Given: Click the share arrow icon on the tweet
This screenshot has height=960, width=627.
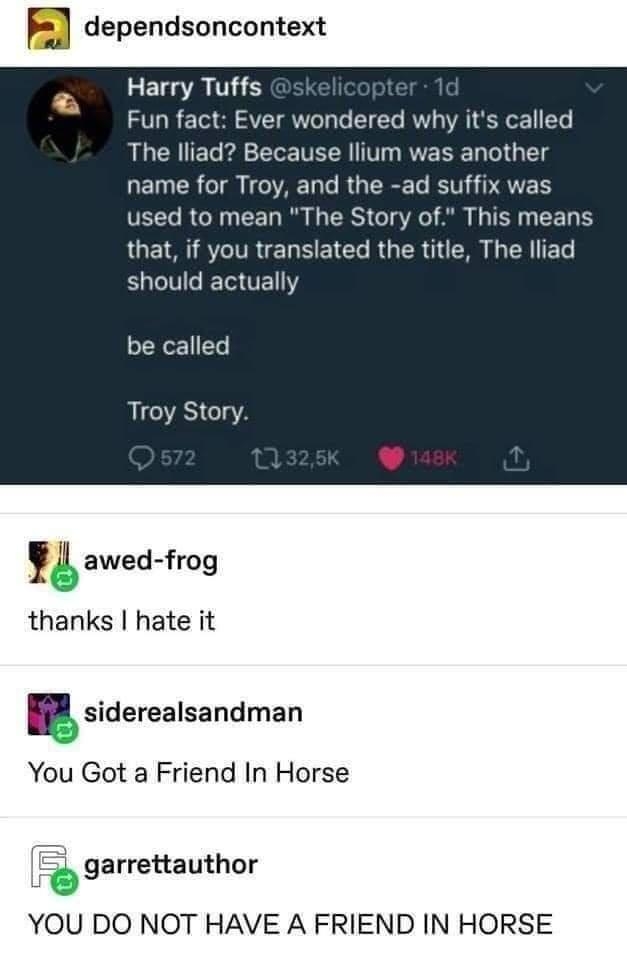Looking at the screenshot, I should 516,457.
